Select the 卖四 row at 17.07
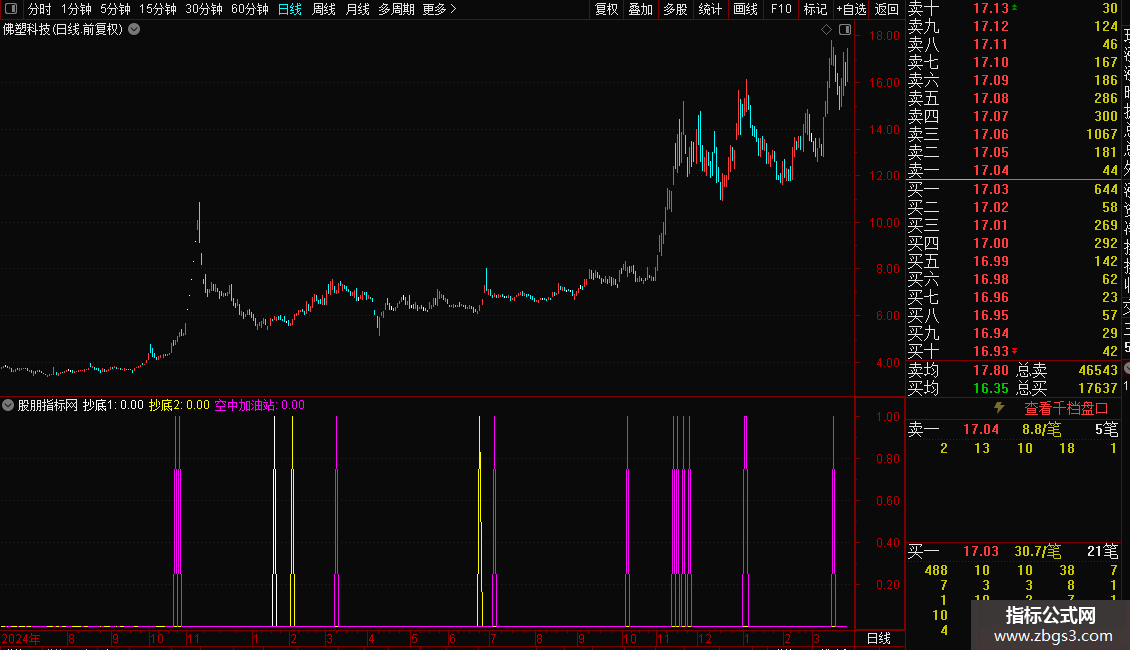Screen dimensions: 1130x650 [x=1013, y=116]
